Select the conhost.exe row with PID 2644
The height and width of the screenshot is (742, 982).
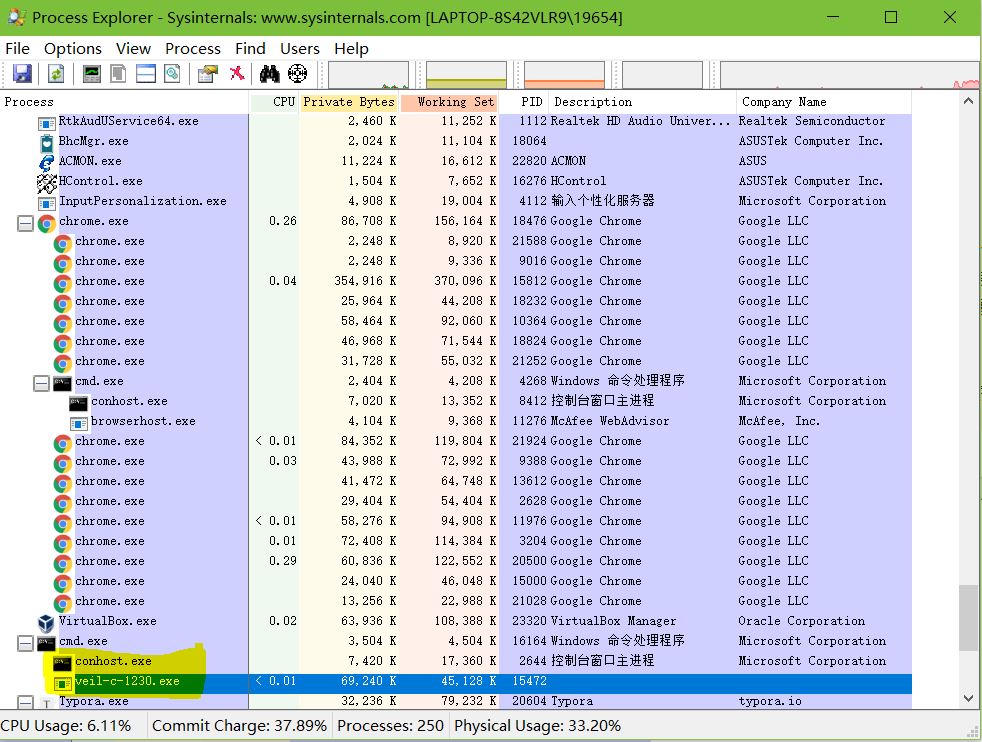click(x=456, y=661)
